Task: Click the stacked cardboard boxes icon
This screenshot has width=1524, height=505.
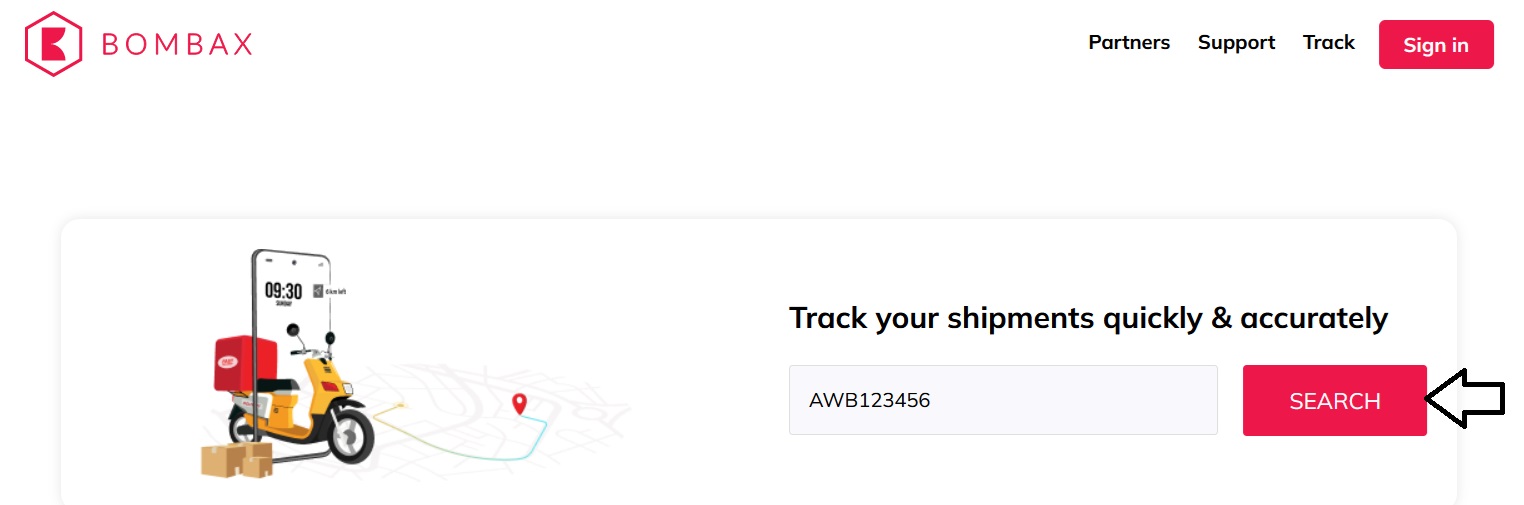Action: (x=237, y=459)
